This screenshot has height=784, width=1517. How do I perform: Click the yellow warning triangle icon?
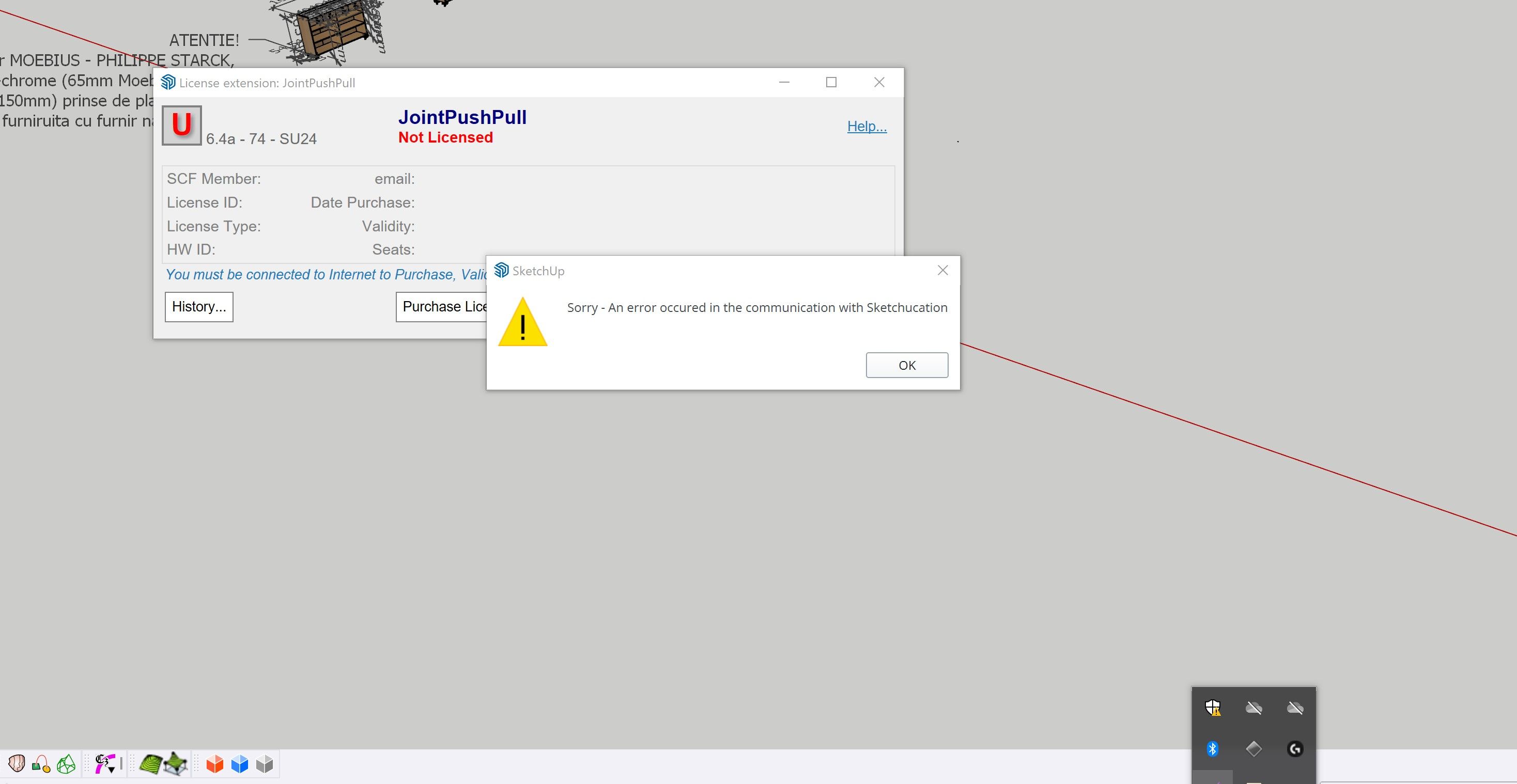tap(523, 321)
